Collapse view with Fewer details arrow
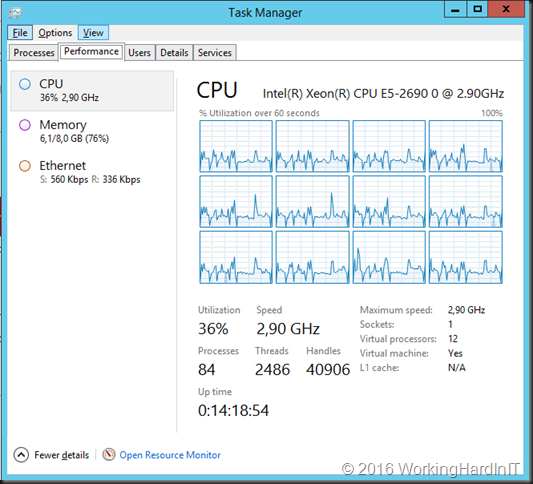The width and height of the screenshot is (533, 484). pyautogui.click(x=21, y=455)
